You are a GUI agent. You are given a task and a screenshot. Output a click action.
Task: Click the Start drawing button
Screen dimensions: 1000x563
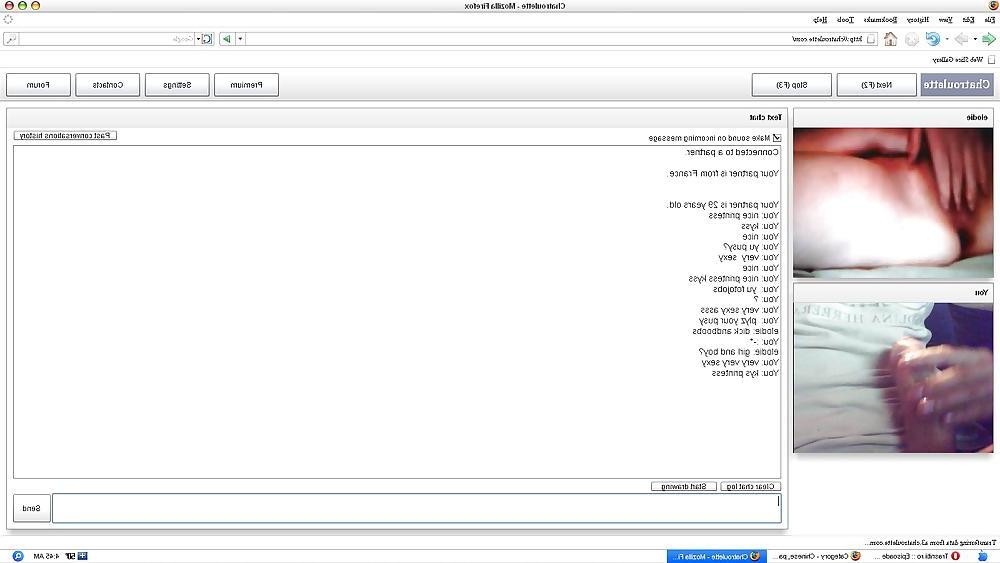[x=684, y=486]
